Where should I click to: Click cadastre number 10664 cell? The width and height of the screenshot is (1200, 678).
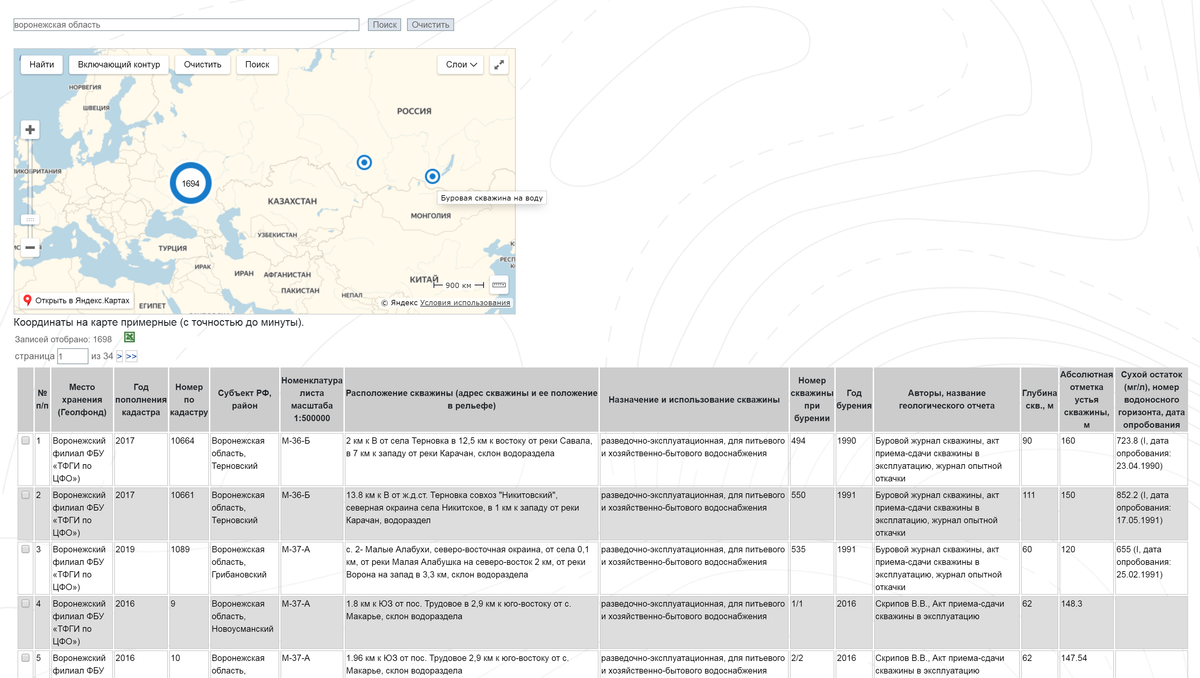(x=188, y=460)
